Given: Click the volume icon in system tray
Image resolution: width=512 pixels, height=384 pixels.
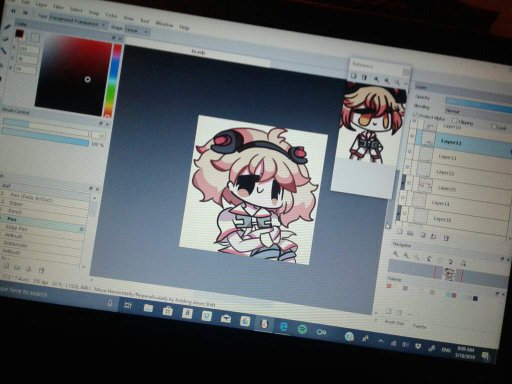Looking at the screenshot, I should point(405,345).
